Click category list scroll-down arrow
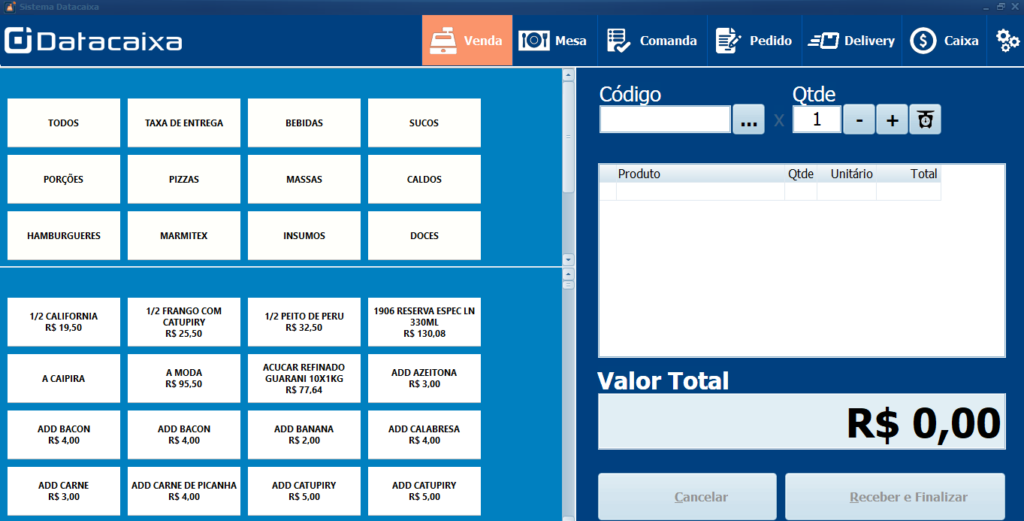The width and height of the screenshot is (1024, 521). (568, 259)
